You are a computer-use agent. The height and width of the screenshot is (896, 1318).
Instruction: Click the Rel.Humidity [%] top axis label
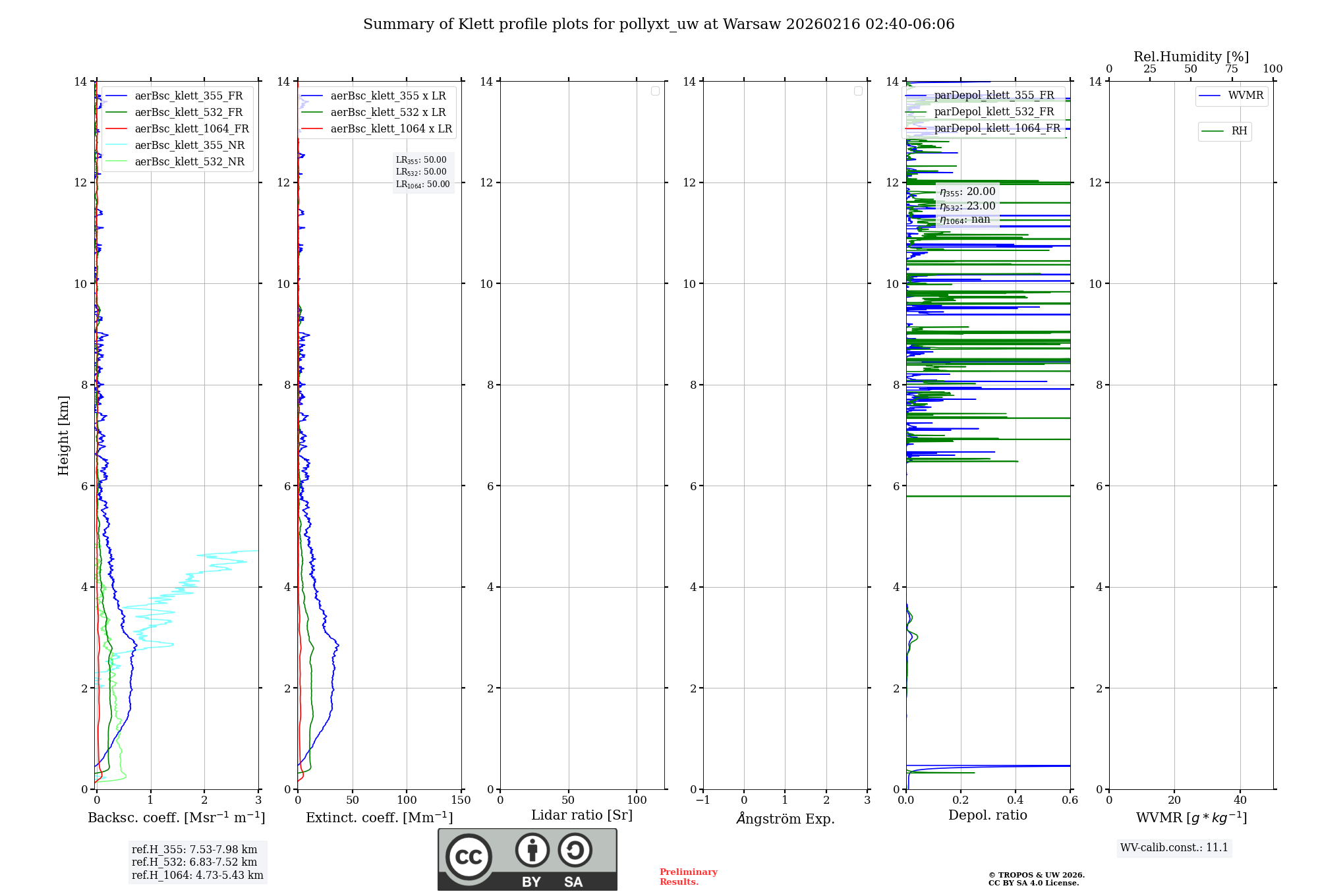[1191, 57]
